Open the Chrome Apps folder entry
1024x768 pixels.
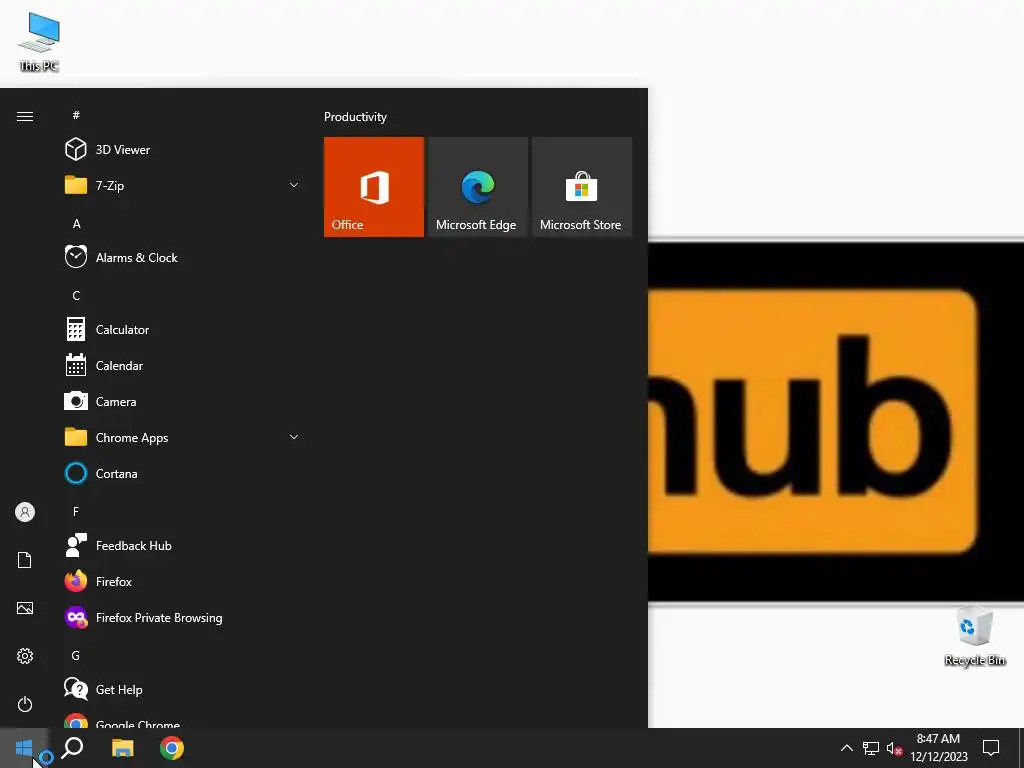pos(183,437)
